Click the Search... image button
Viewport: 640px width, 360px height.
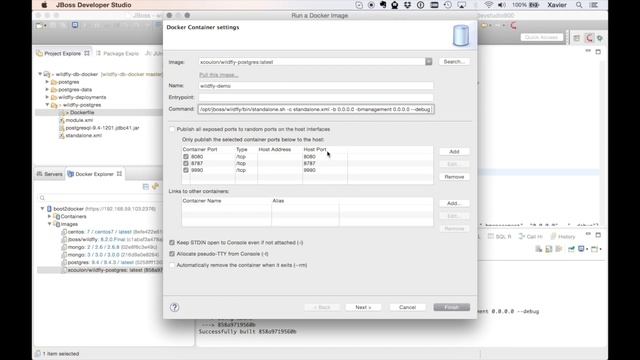pos(454,62)
